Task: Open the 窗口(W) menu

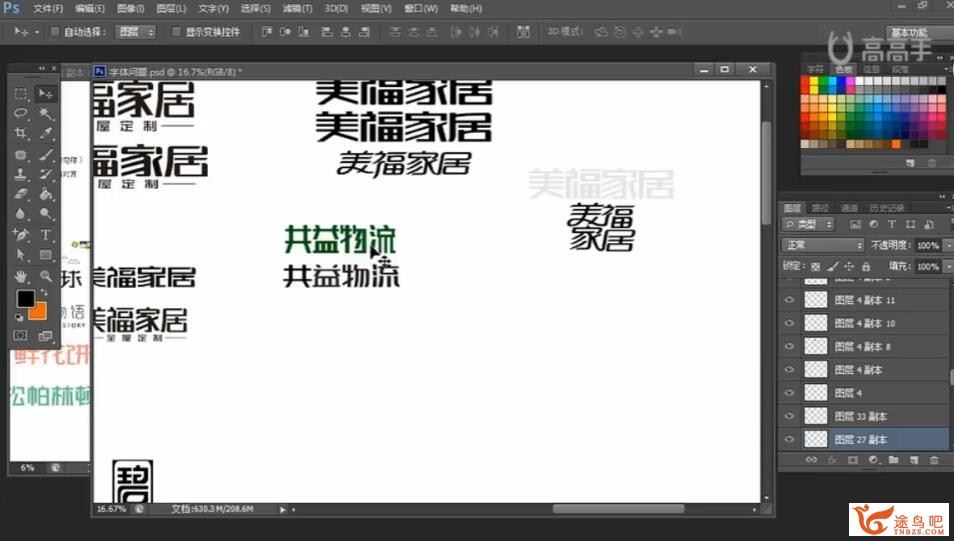Action: pos(421,9)
